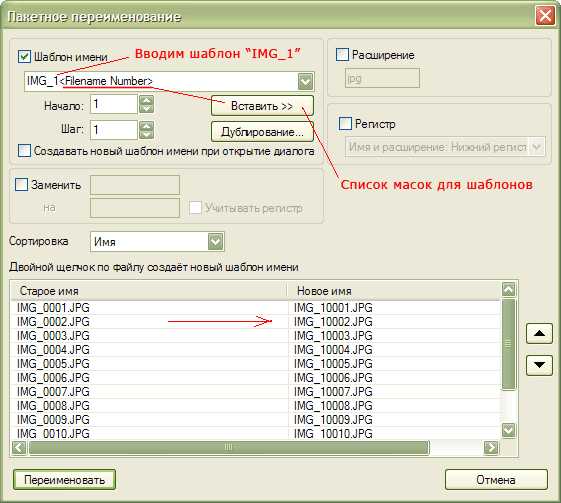
Task: Click horizontal scroll left arrow
Action: click(x=19, y=447)
